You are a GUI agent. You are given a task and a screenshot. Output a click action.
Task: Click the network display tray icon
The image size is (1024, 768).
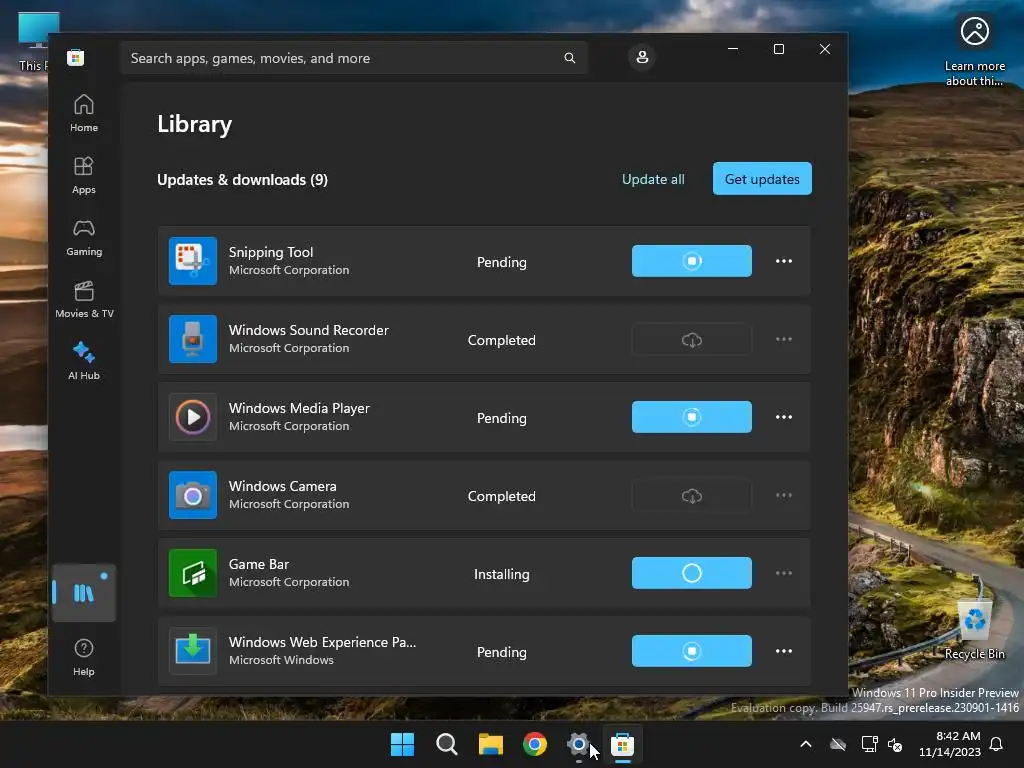(869, 744)
